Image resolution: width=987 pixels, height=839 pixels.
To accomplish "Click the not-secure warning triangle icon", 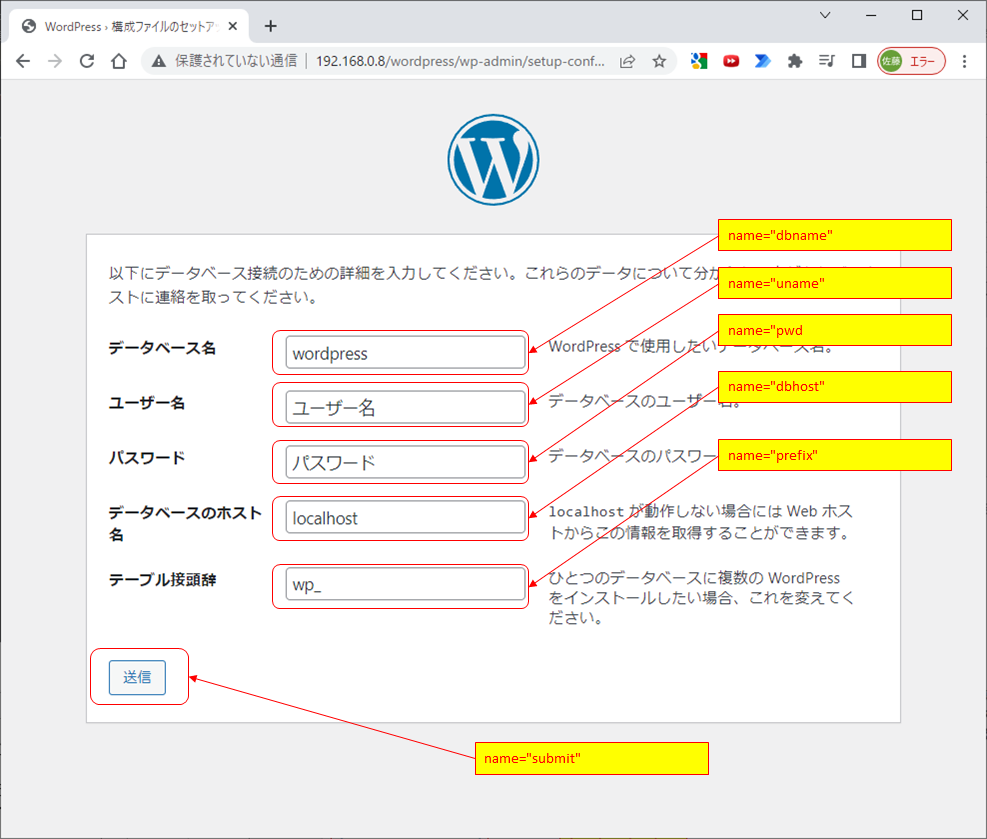I will tap(159, 61).
